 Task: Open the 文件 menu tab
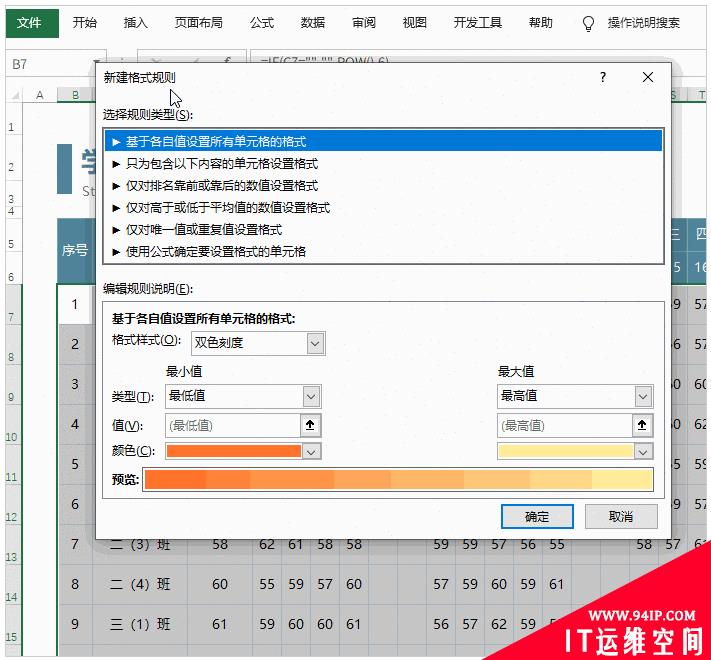pos(32,23)
